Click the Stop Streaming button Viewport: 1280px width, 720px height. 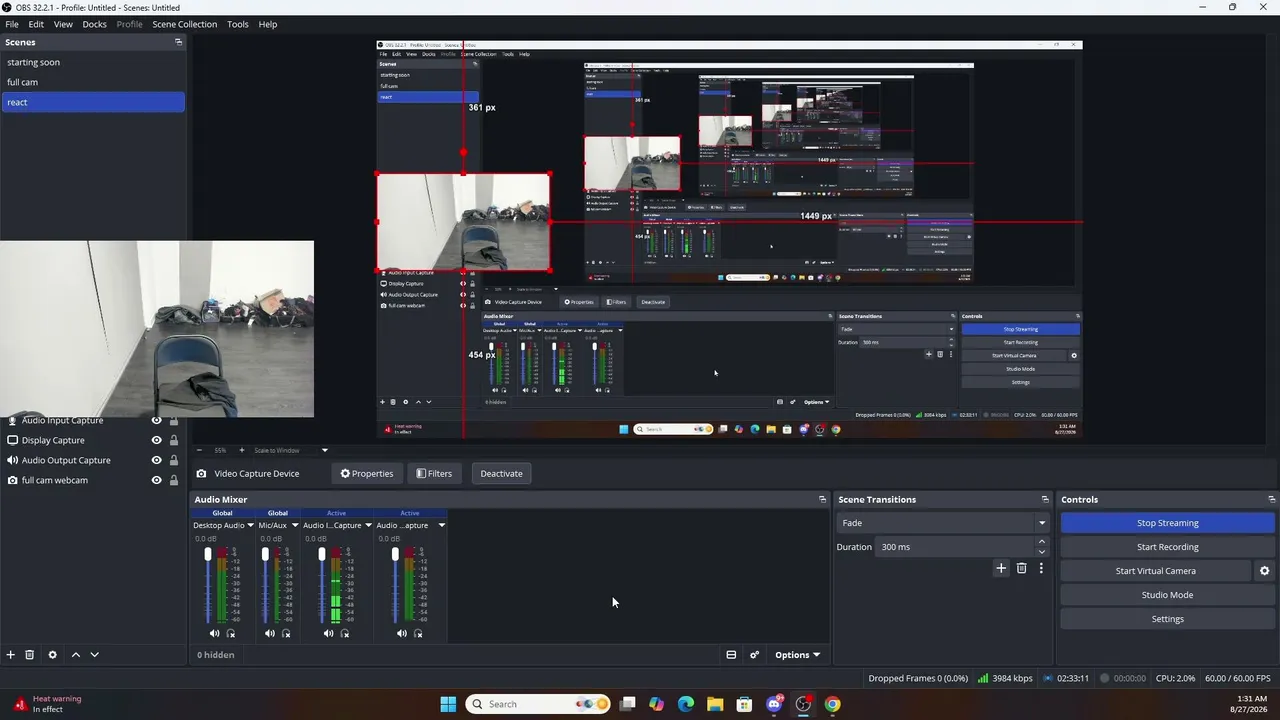[x=1167, y=523]
